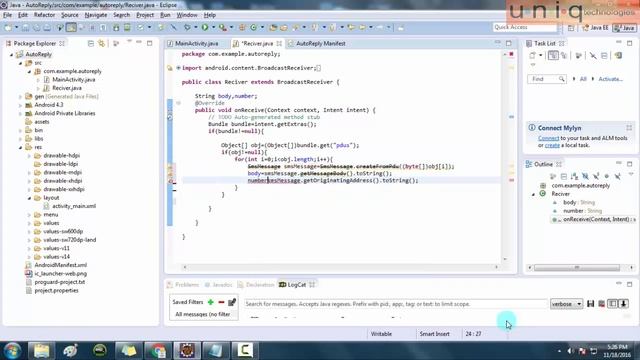Viewport: 640px width, 360px height.
Task: Clear the LogCat log
Action: click(601, 304)
